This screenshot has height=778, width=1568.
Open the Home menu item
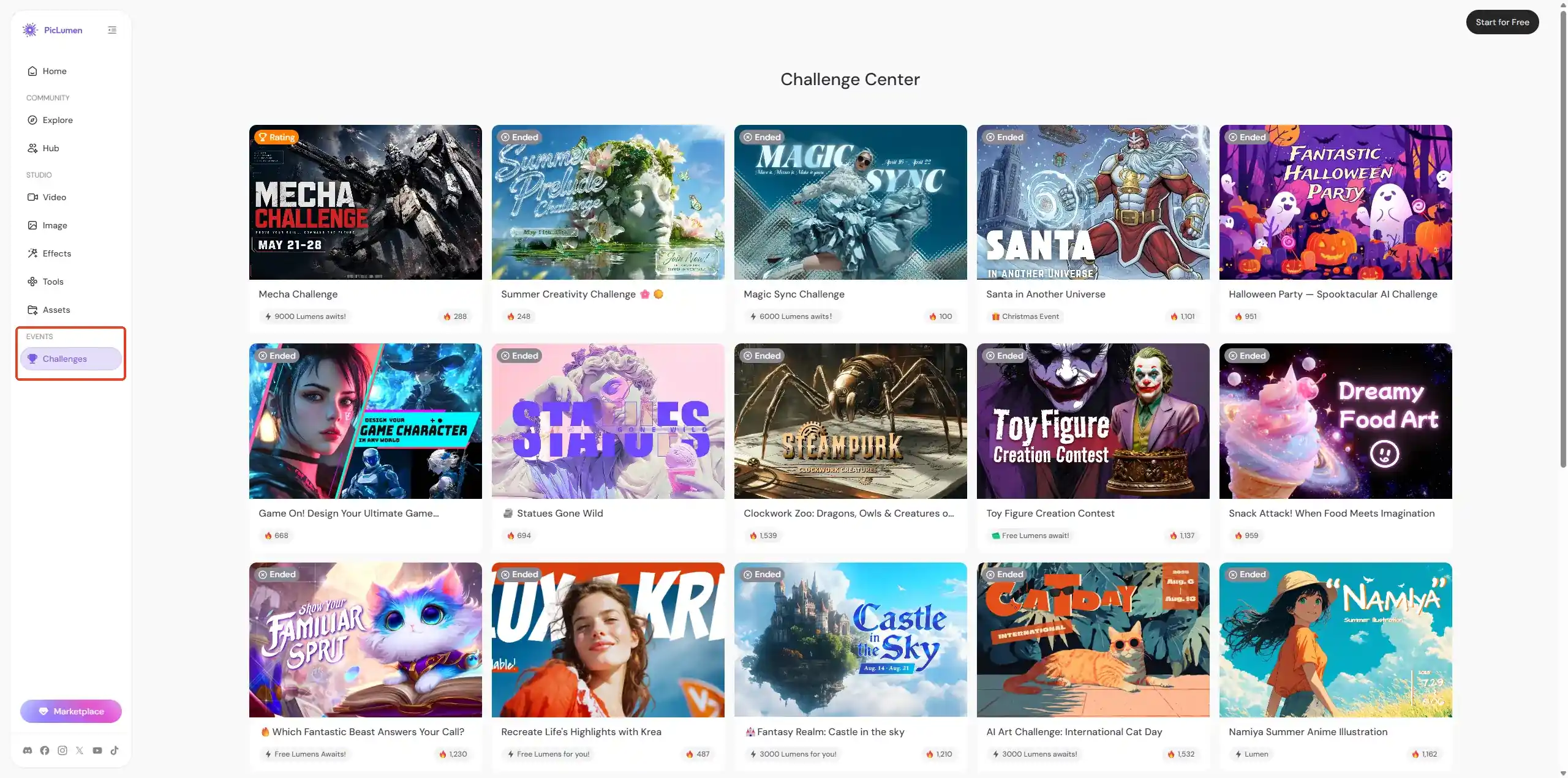pos(70,71)
